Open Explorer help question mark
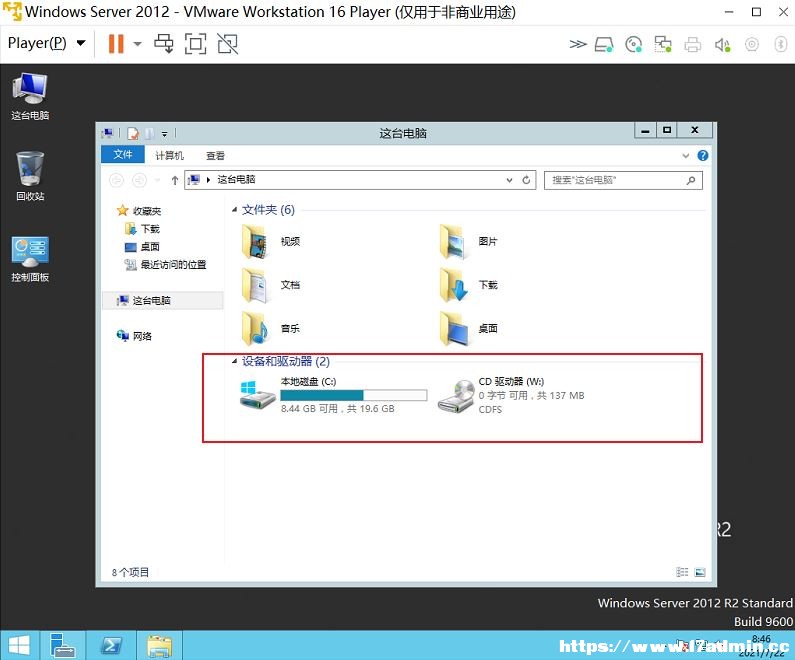 pos(703,156)
